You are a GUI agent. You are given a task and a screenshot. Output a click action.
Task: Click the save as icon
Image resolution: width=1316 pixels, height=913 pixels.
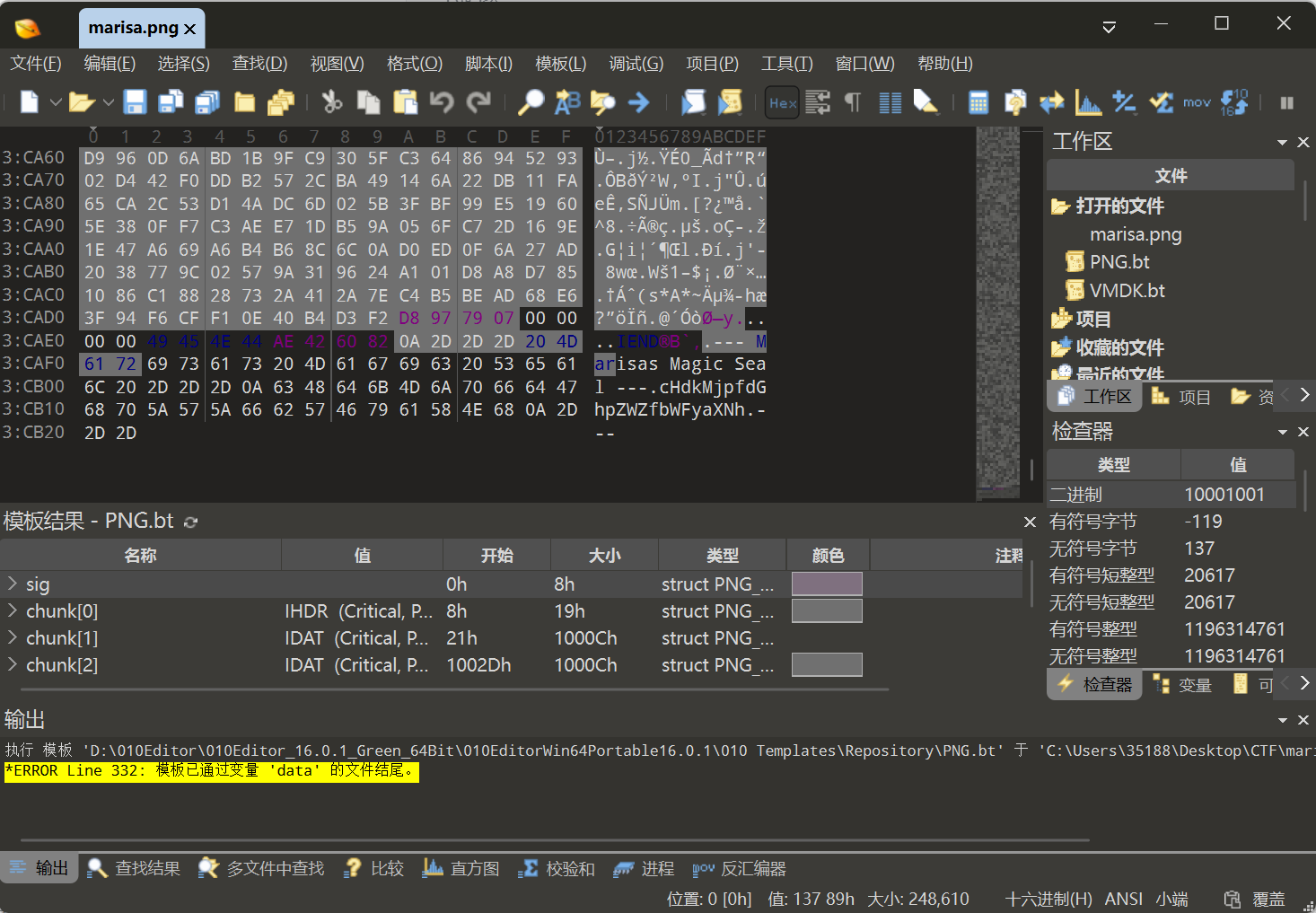tap(171, 102)
